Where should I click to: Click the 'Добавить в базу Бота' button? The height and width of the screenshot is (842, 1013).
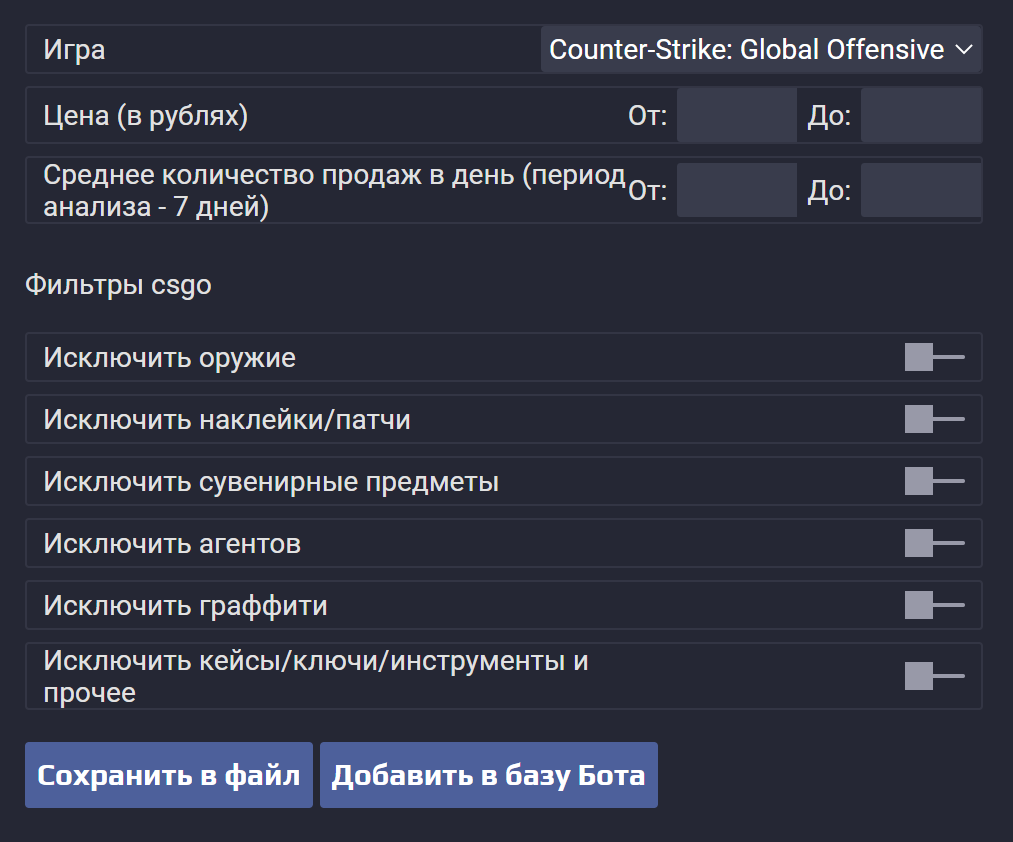coord(488,775)
